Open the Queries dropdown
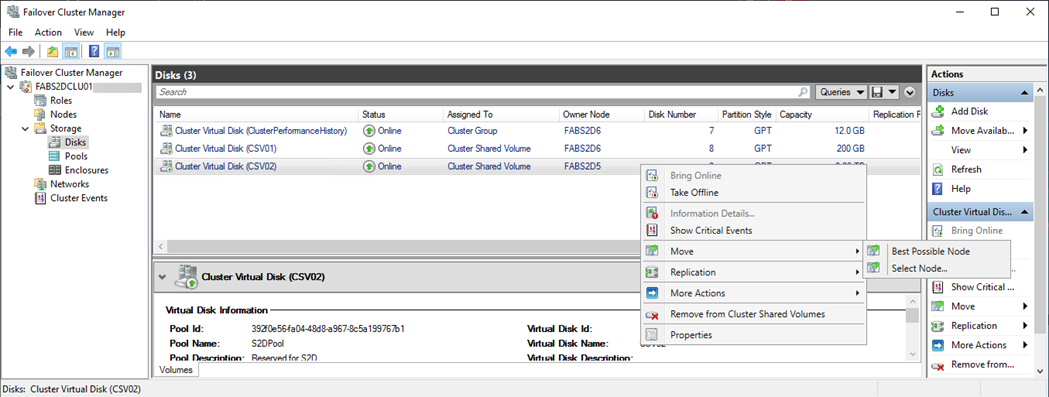 [x=842, y=92]
